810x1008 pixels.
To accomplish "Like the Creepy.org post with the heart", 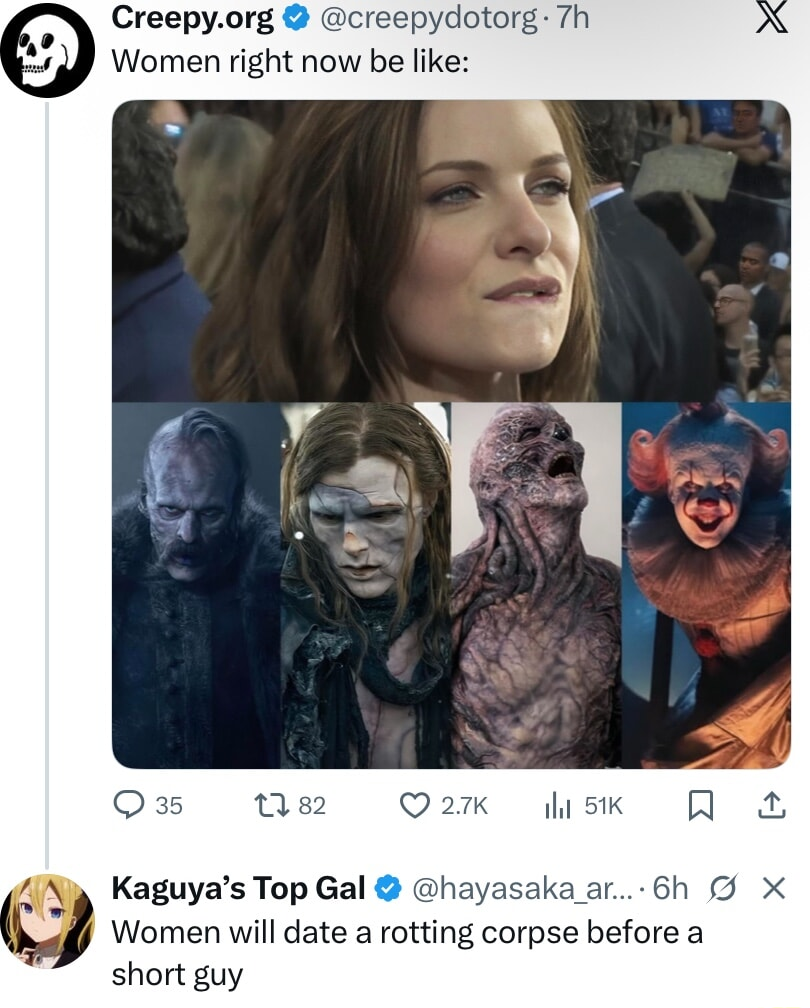I will point(414,805).
